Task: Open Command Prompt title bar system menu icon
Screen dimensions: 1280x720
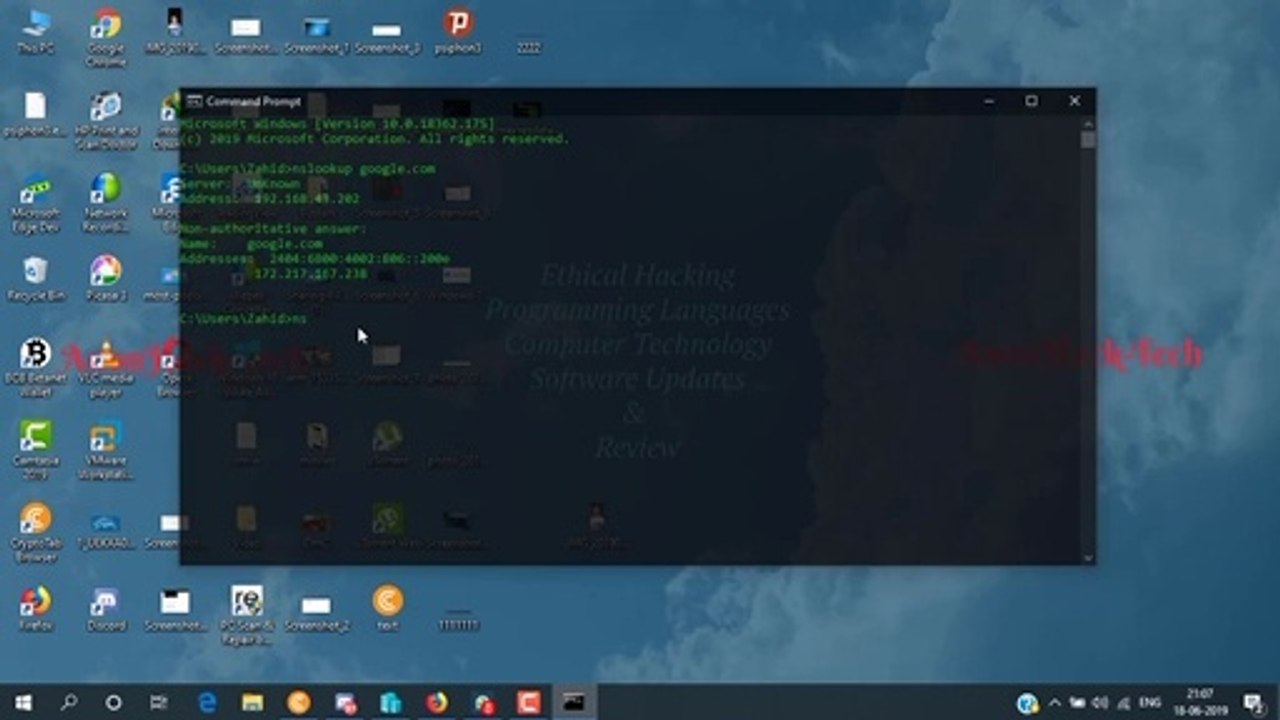Action: (195, 101)
